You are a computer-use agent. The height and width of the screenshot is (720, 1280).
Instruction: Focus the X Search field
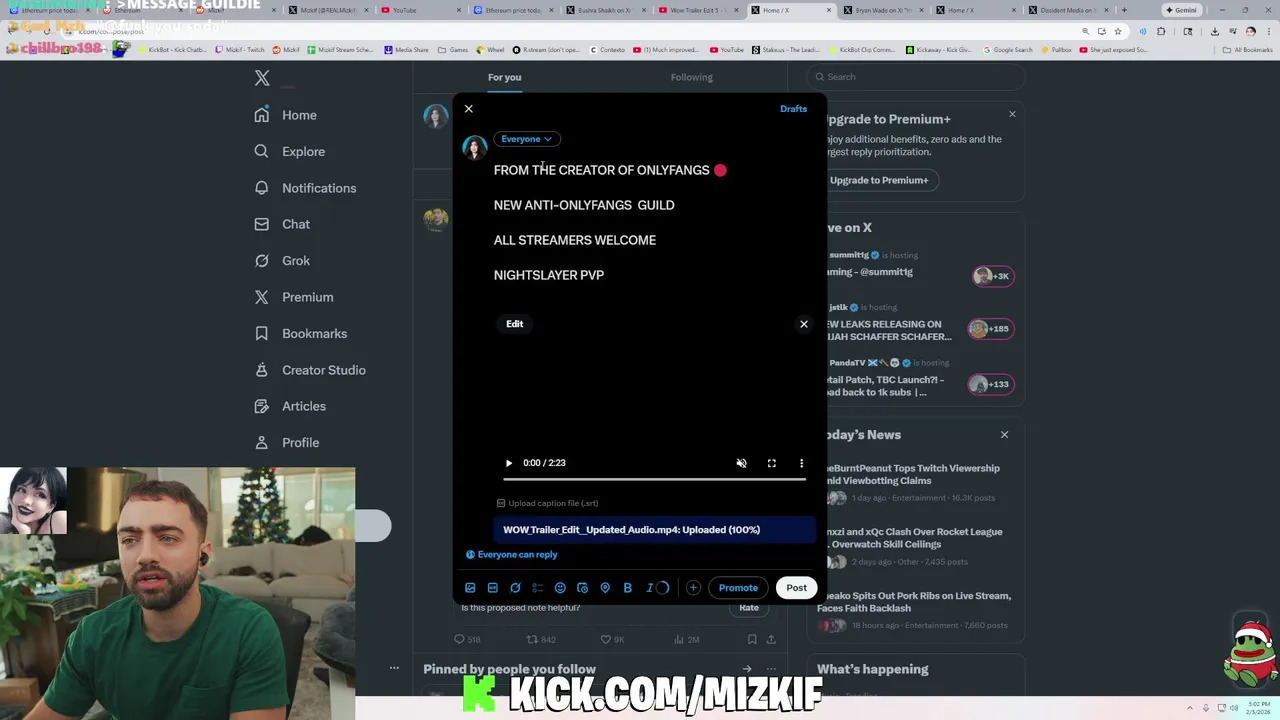[915, 77]
